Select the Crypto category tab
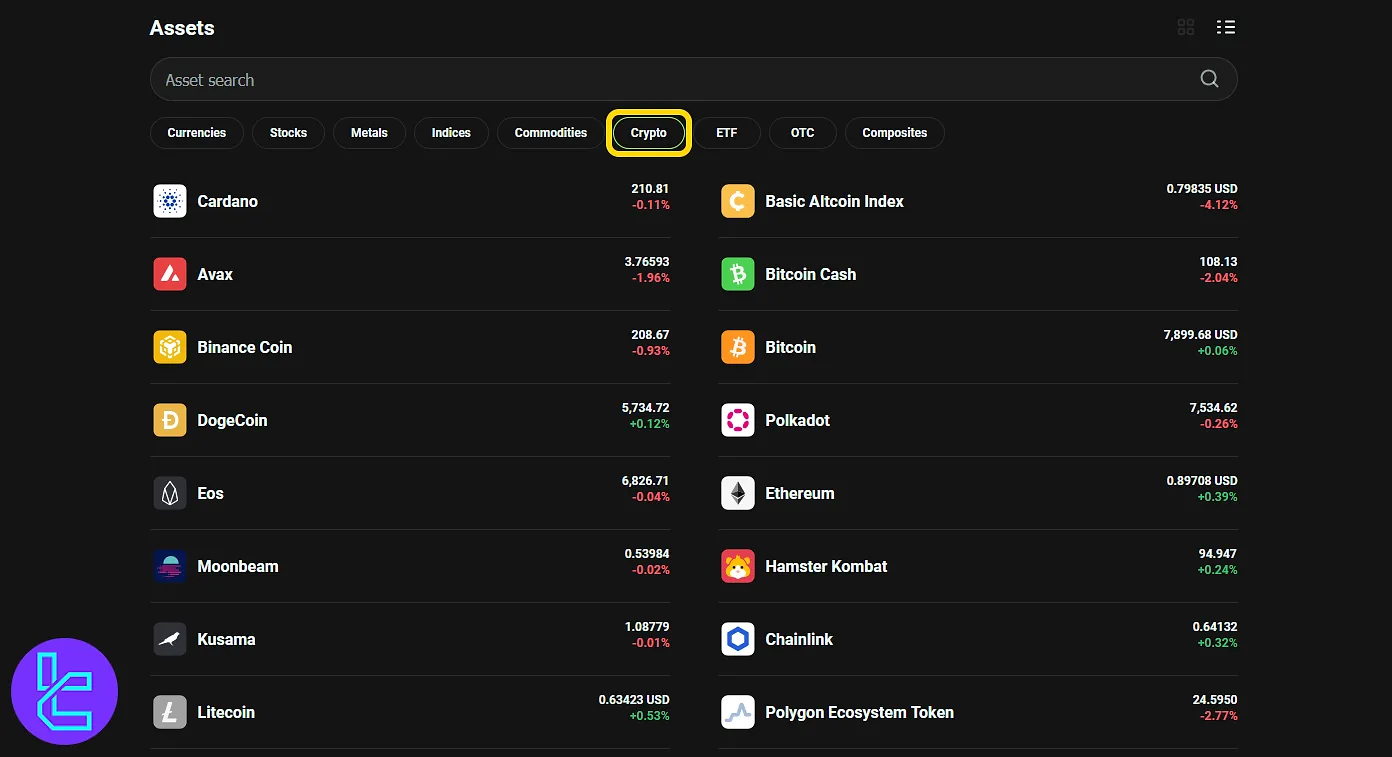This screenshot has width=1392, height=757. 649,133
